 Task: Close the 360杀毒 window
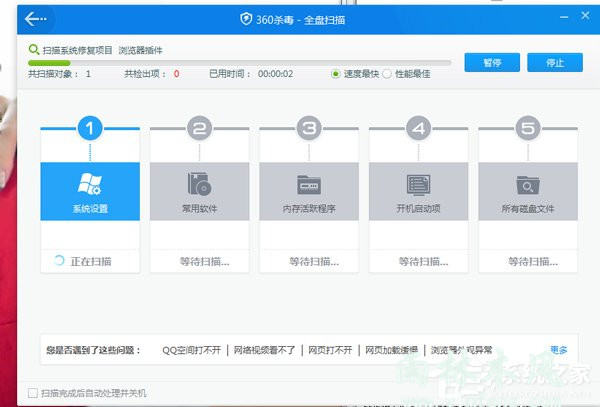tap(585, 16)
